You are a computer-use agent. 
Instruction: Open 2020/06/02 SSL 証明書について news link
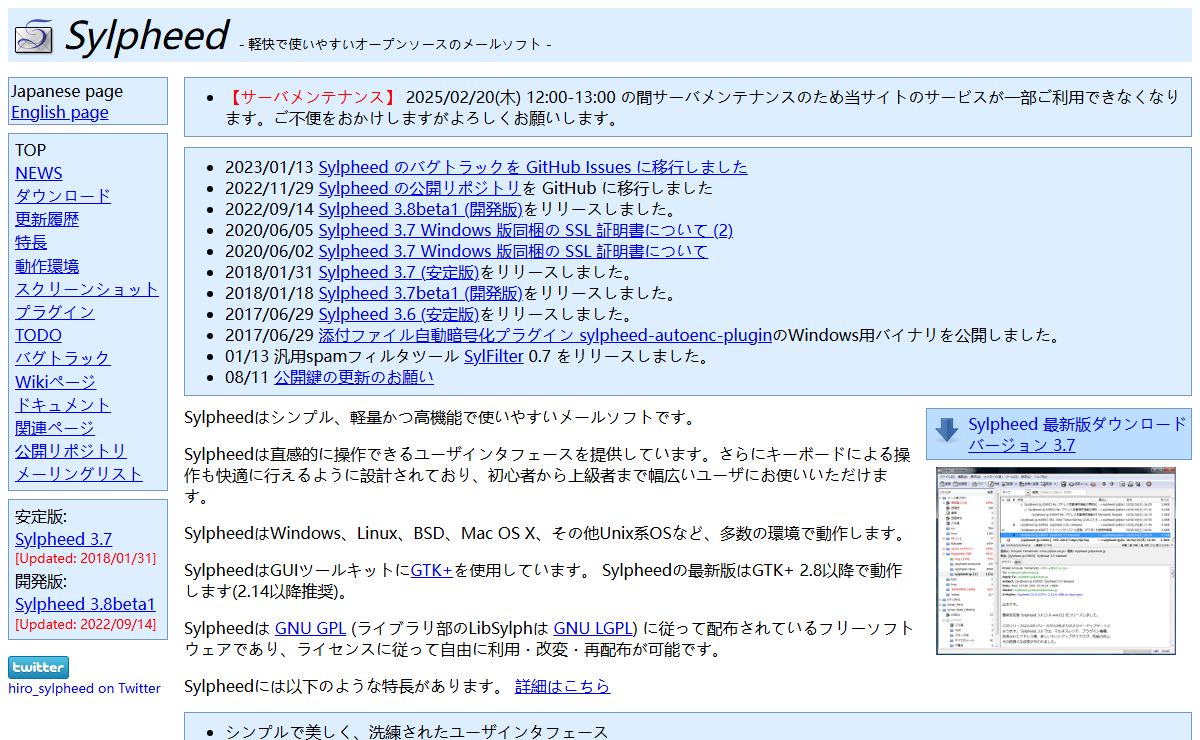pyautogui.click(x=513, y=251)
